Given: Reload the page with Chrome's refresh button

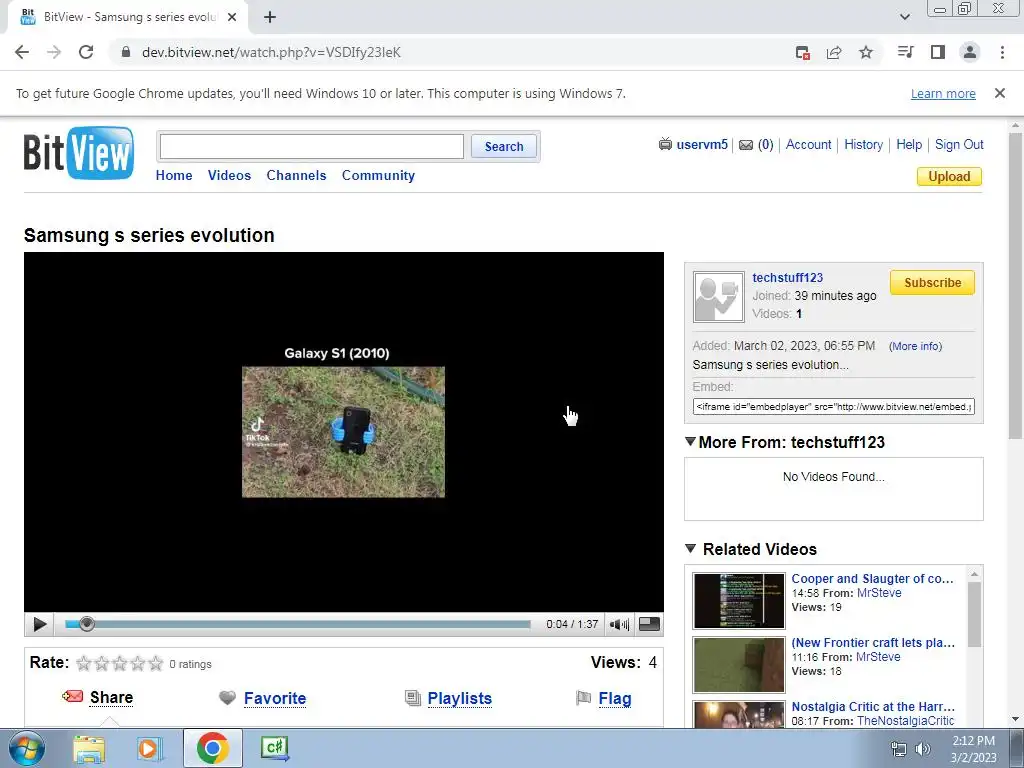Looking at the screenshot, I should click(86, 52).
